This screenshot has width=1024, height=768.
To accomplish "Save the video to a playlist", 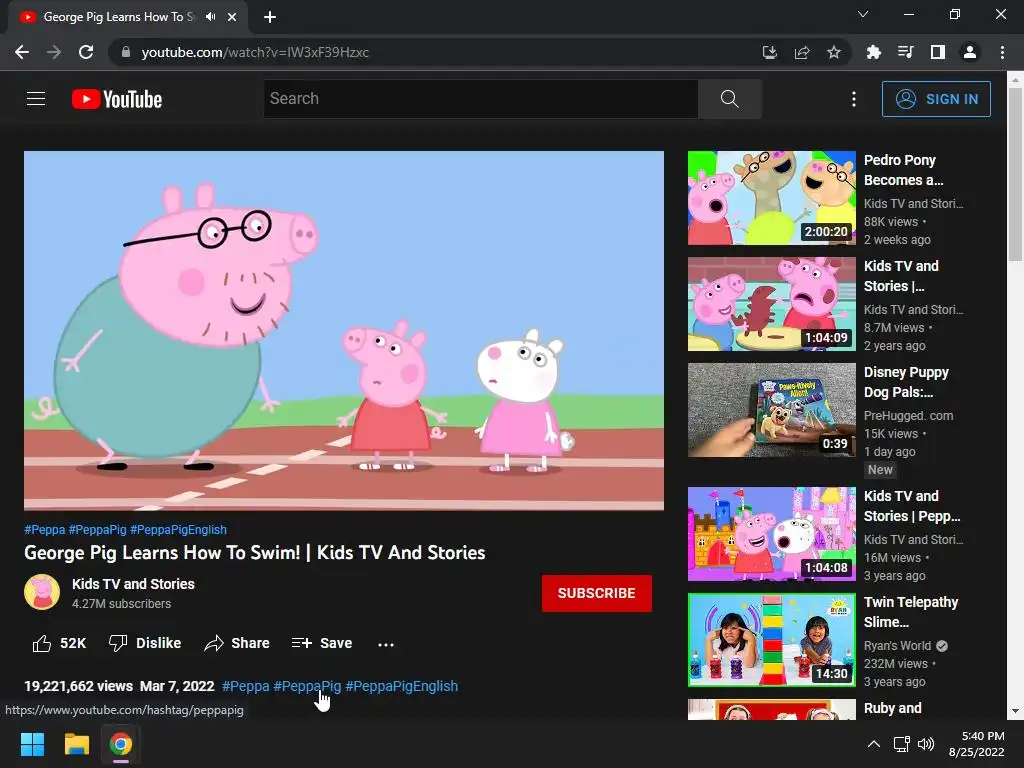I will click(321, 643).
